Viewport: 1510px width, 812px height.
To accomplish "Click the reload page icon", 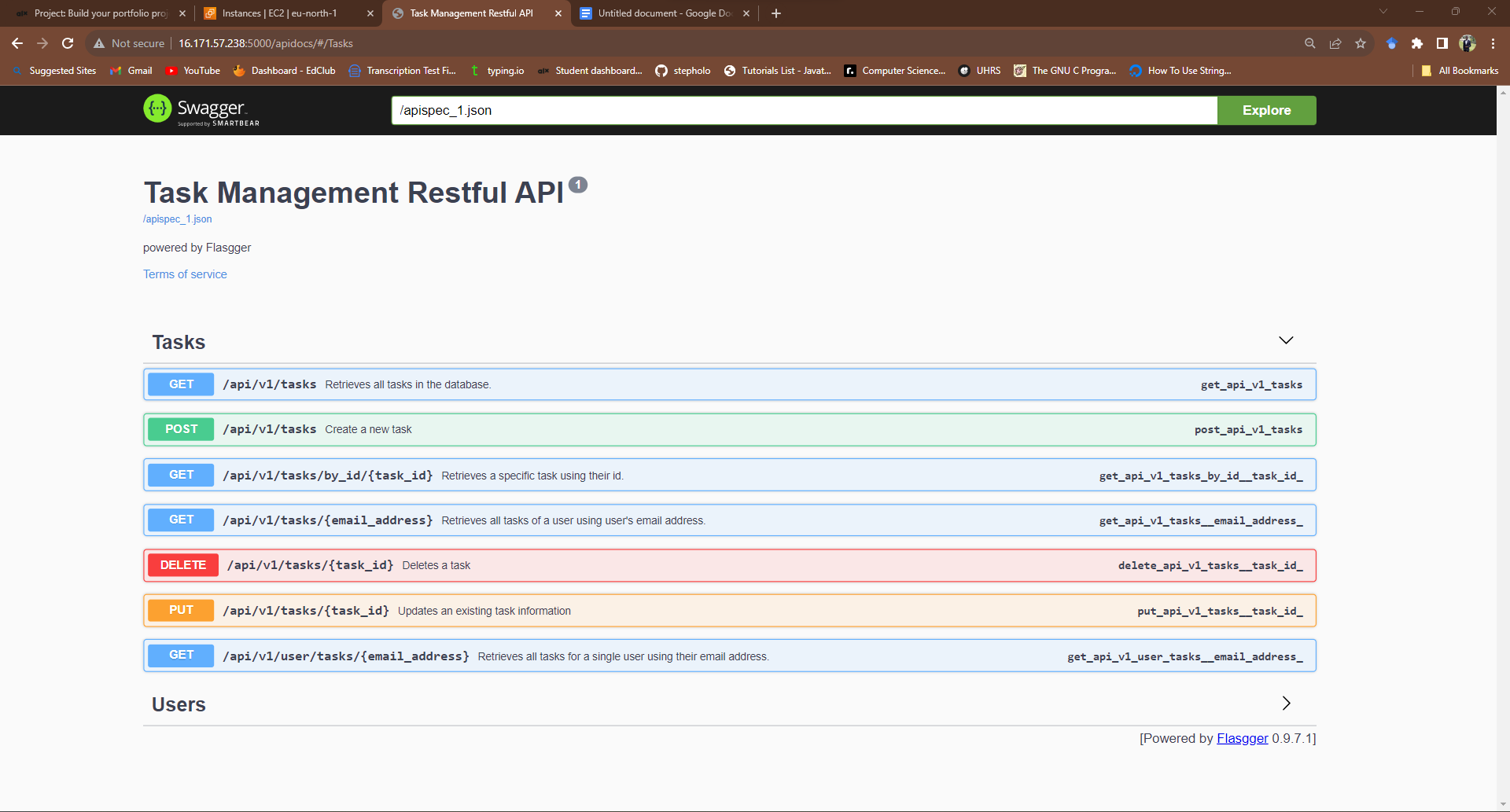I will point(67,43).
